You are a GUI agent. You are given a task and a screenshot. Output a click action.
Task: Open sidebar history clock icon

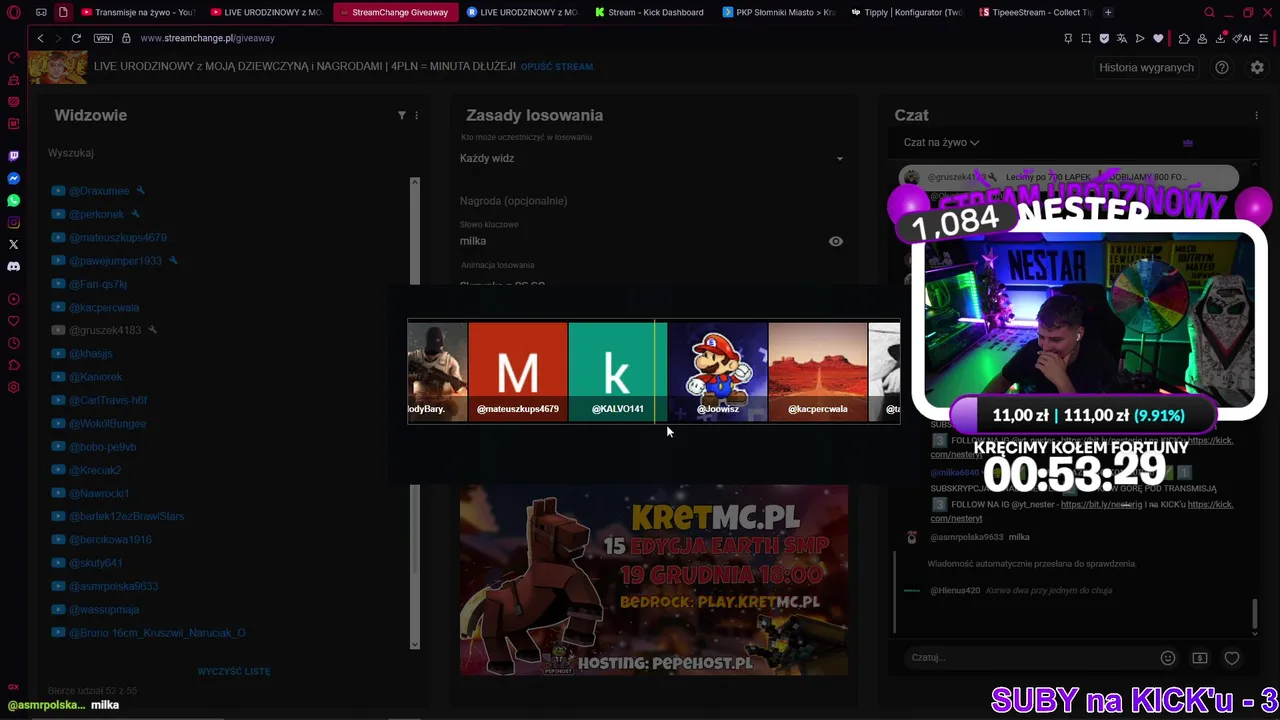pyautogui.click(x=14, y=343)
